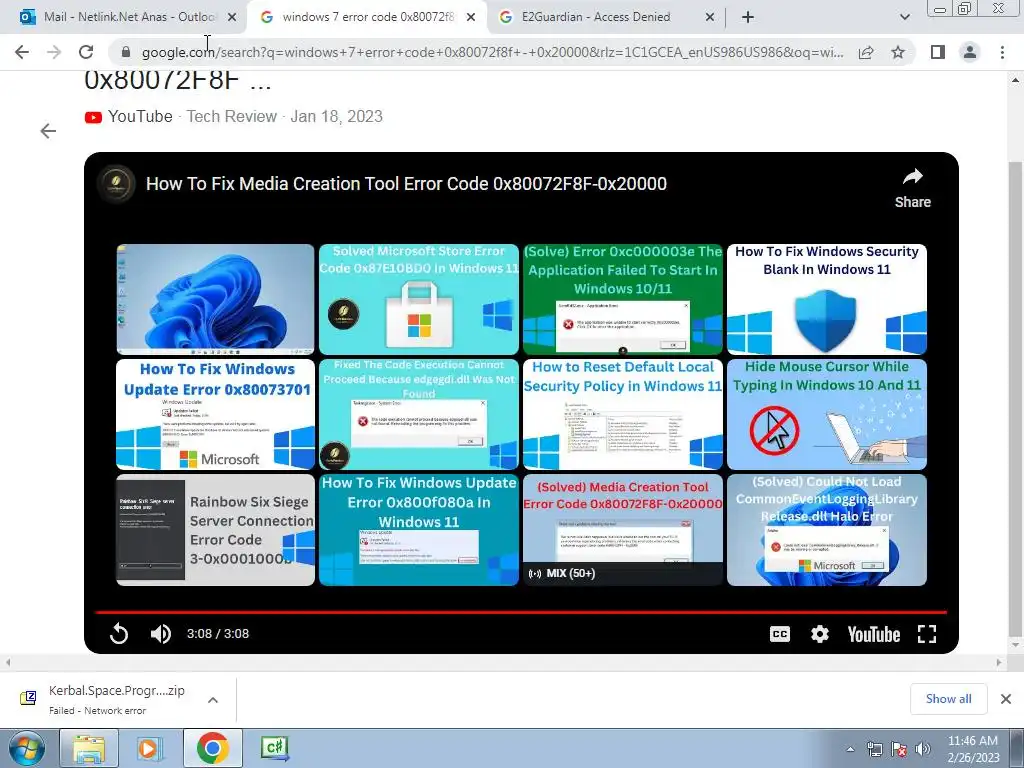
Task: Select the Chrome taskbar icon
Action: [212, 748]
